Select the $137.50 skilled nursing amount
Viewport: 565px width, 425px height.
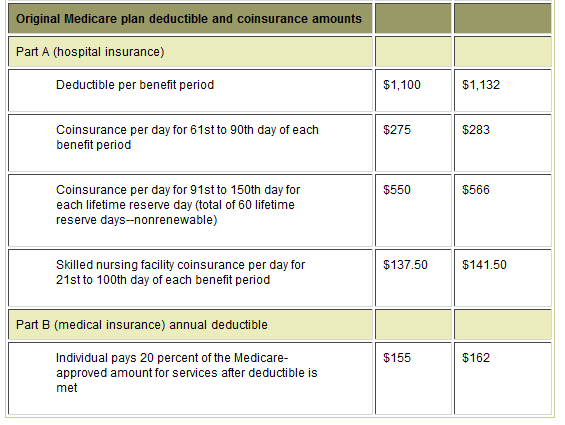point(405,265)
